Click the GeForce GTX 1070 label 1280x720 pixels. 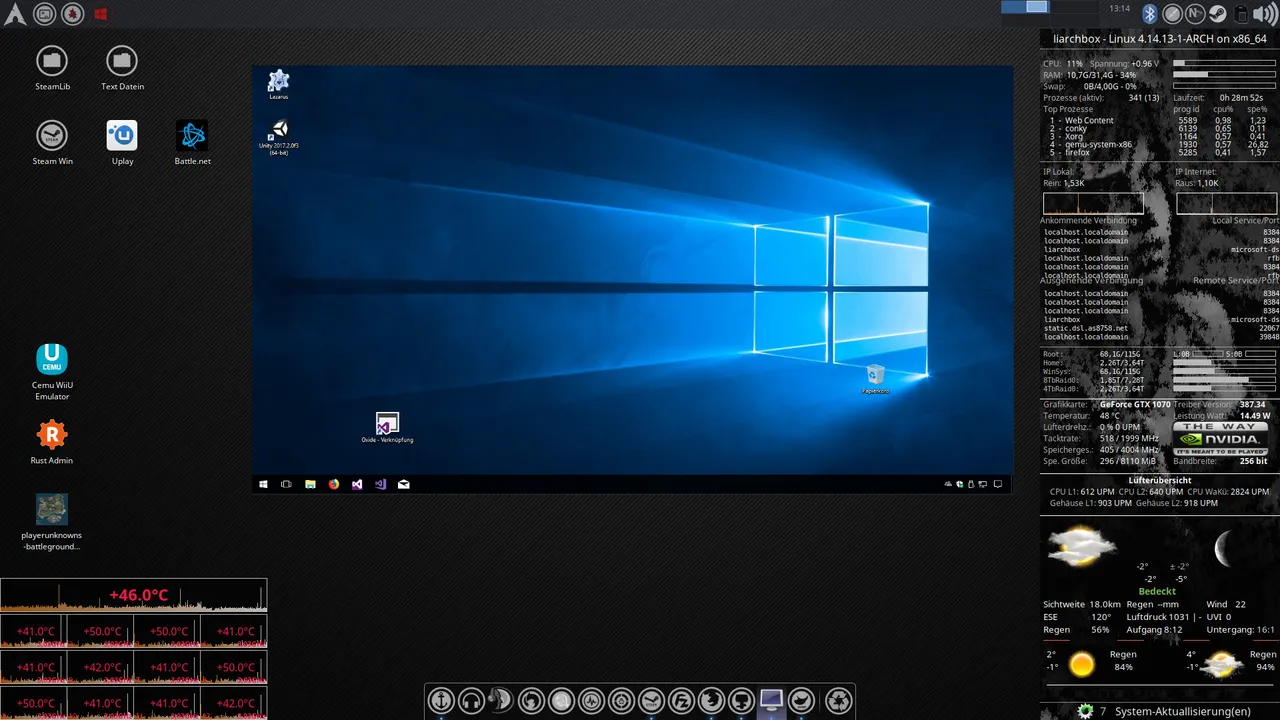point(1135,405)
